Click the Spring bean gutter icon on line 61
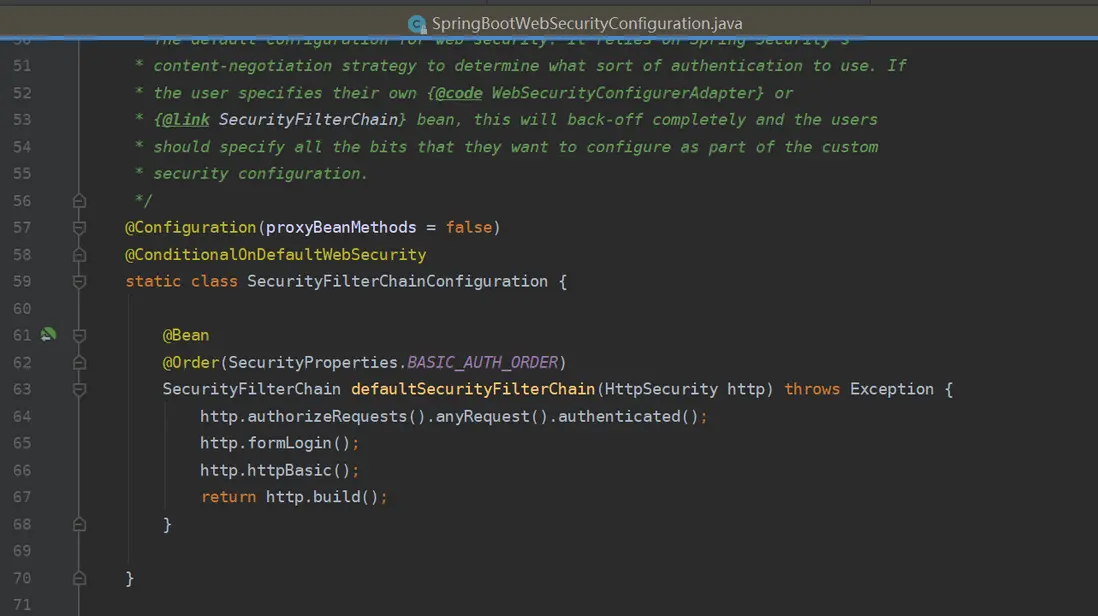The width and height of the screenshot is (1098, 616). click(48, 335)
